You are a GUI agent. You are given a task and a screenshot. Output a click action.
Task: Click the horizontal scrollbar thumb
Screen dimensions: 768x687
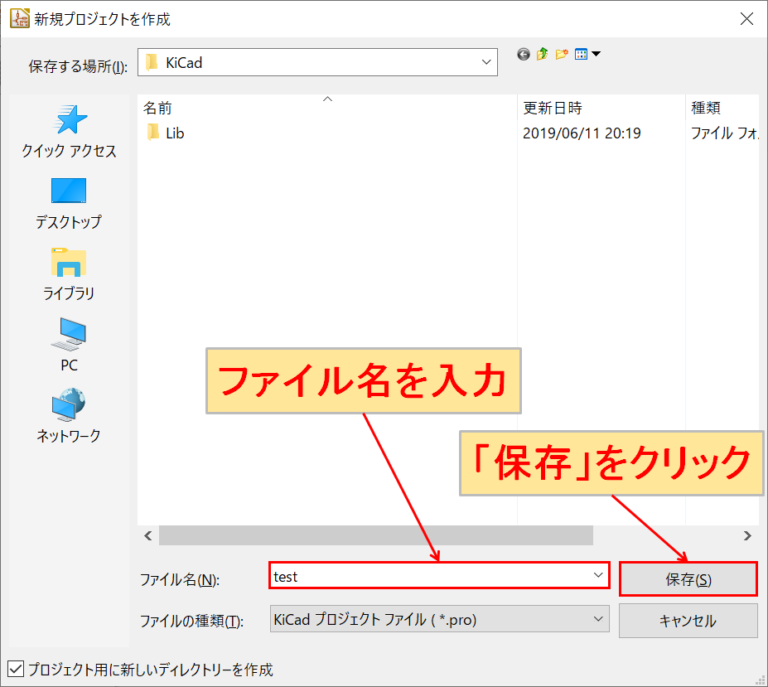(376, 536)
